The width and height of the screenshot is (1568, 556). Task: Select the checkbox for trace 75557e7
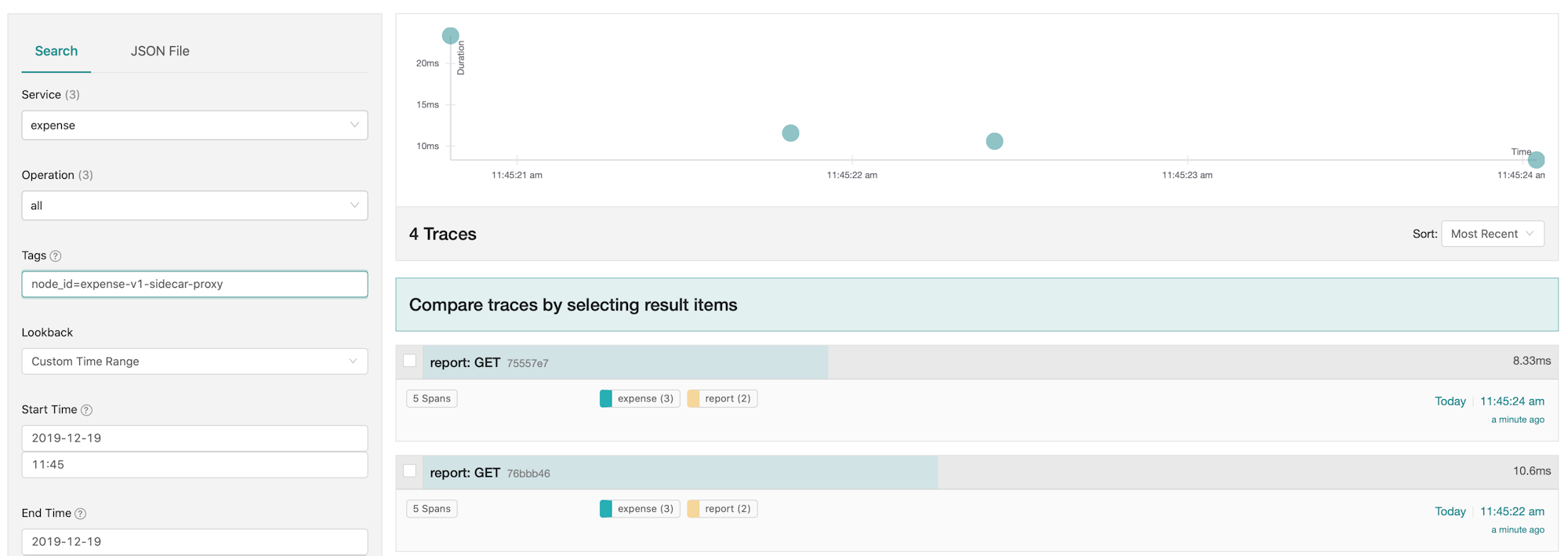click(409, 361)
